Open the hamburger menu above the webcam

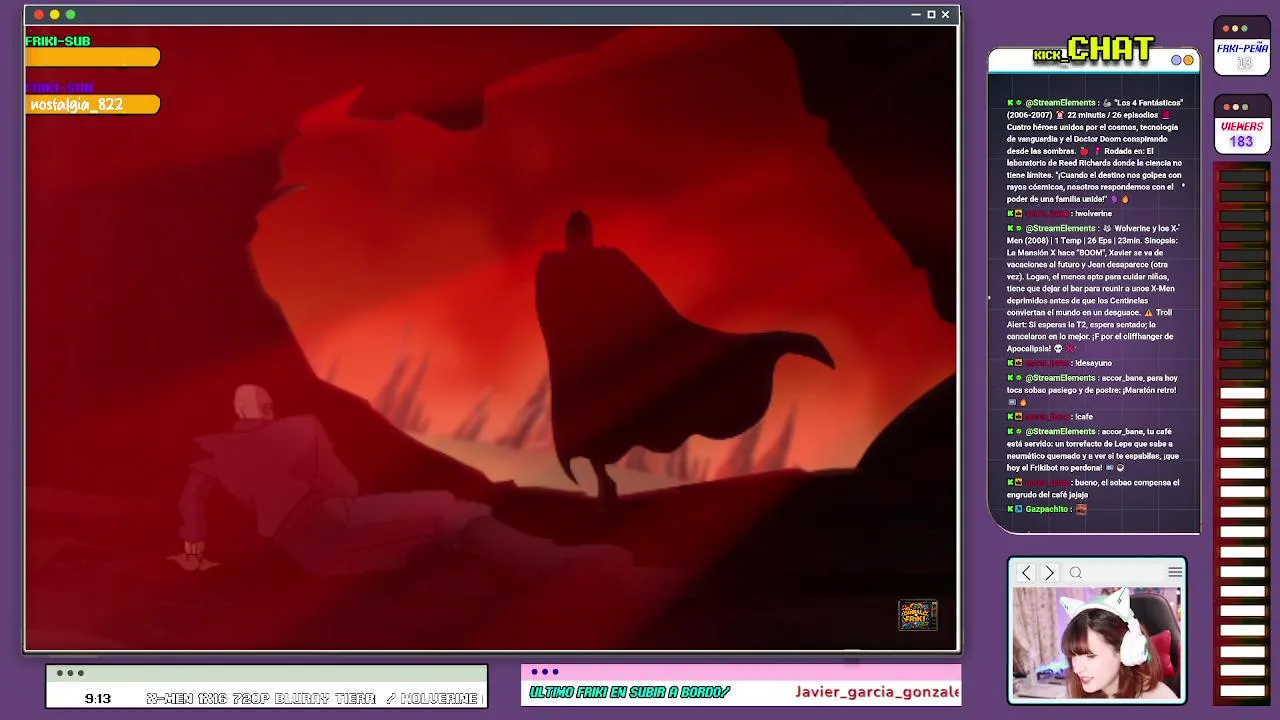(1175, 572)
